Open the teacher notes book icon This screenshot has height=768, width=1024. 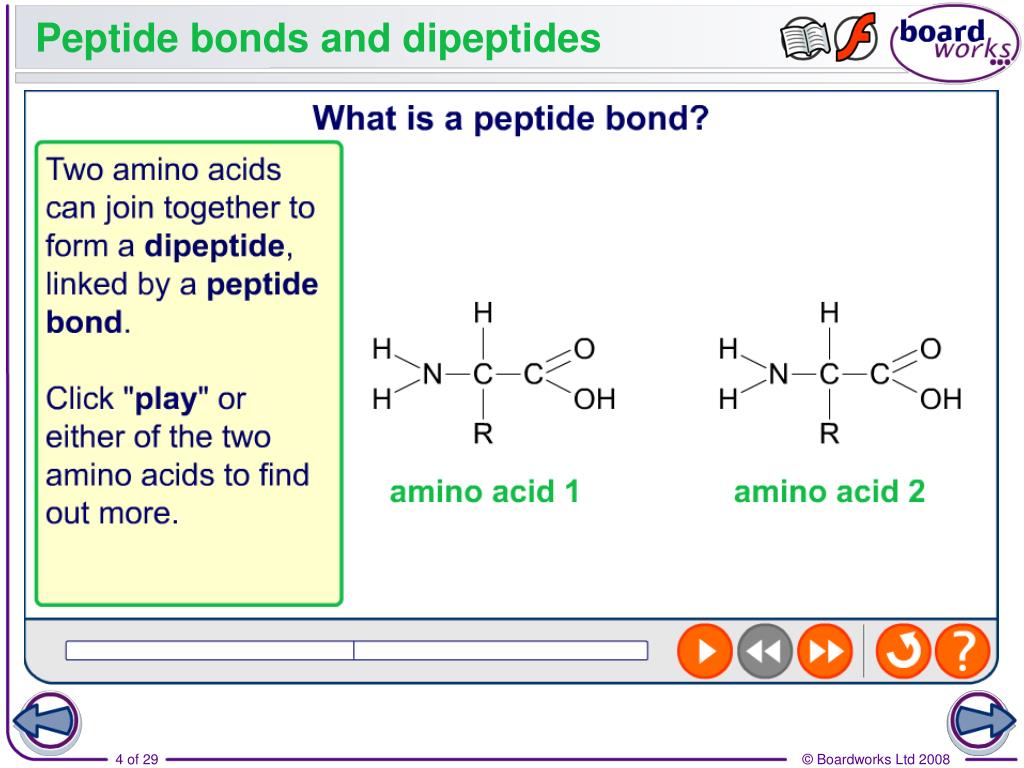(805, 39)
